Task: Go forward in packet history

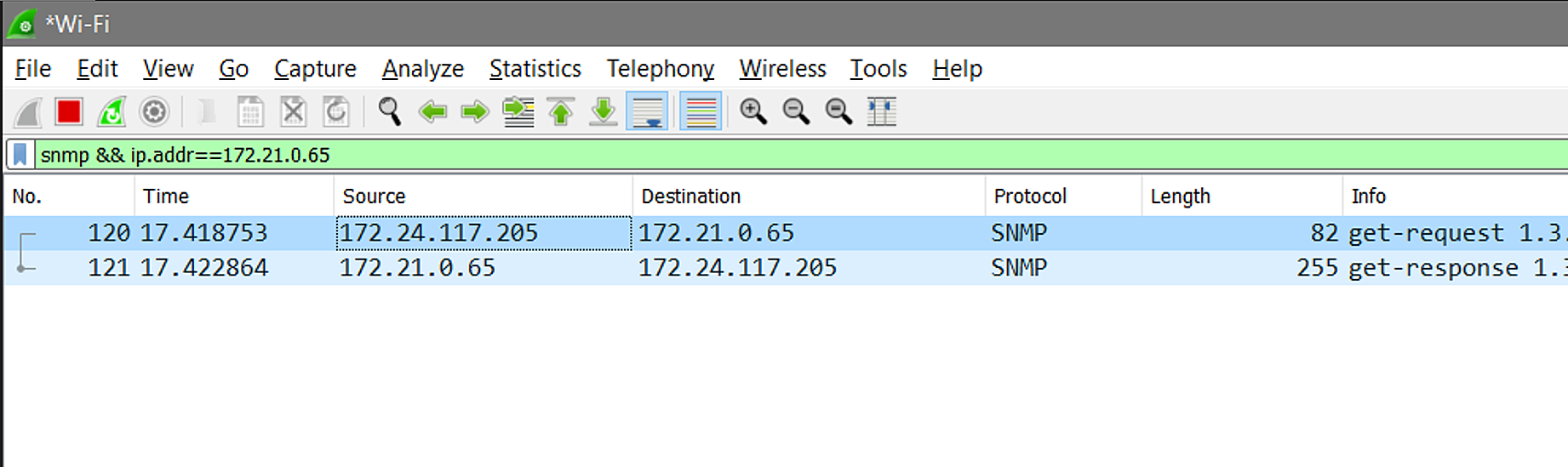Action: coord(475,111)
